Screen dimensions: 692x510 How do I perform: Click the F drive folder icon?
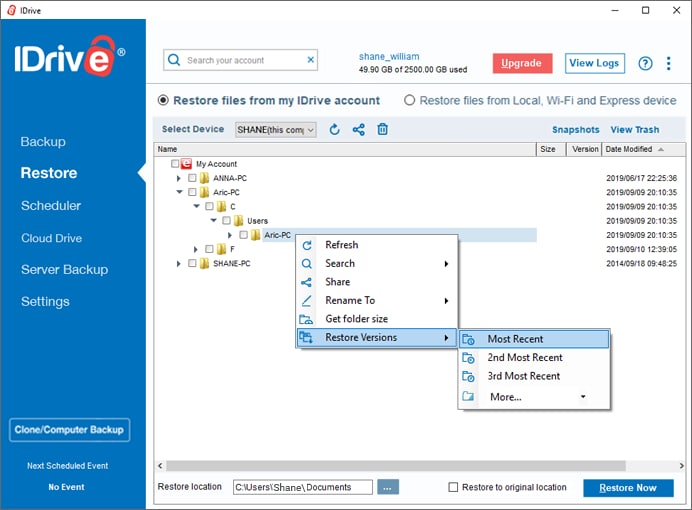click(221, 249)
